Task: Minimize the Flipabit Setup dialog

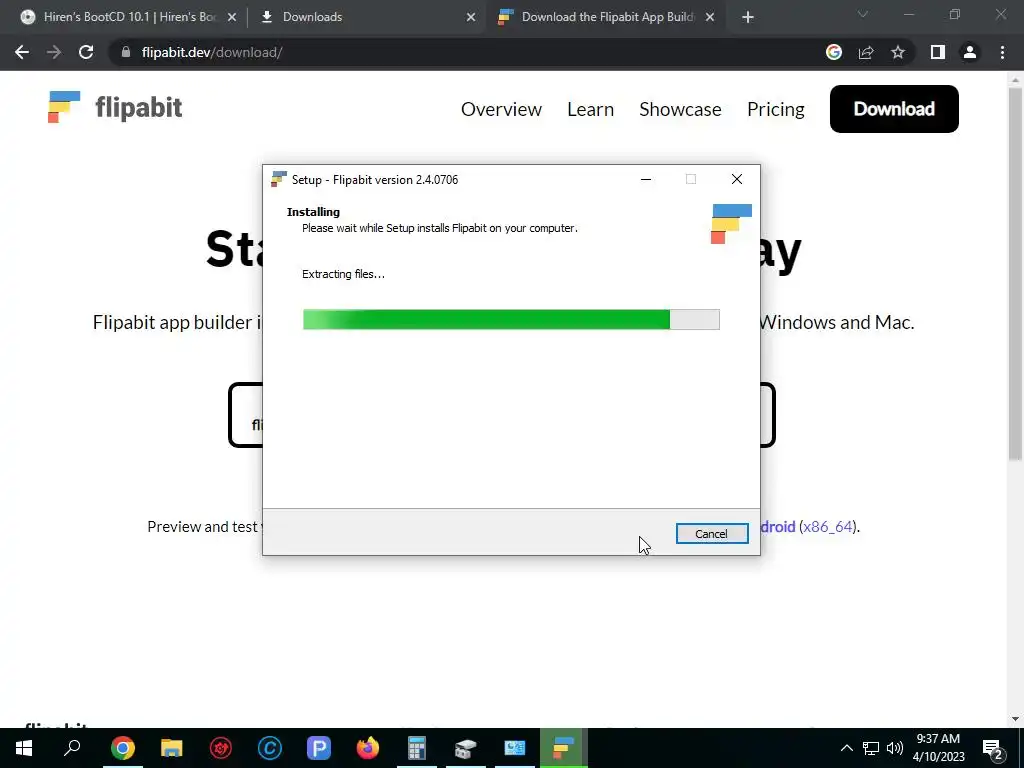Action: click(646, 179)
